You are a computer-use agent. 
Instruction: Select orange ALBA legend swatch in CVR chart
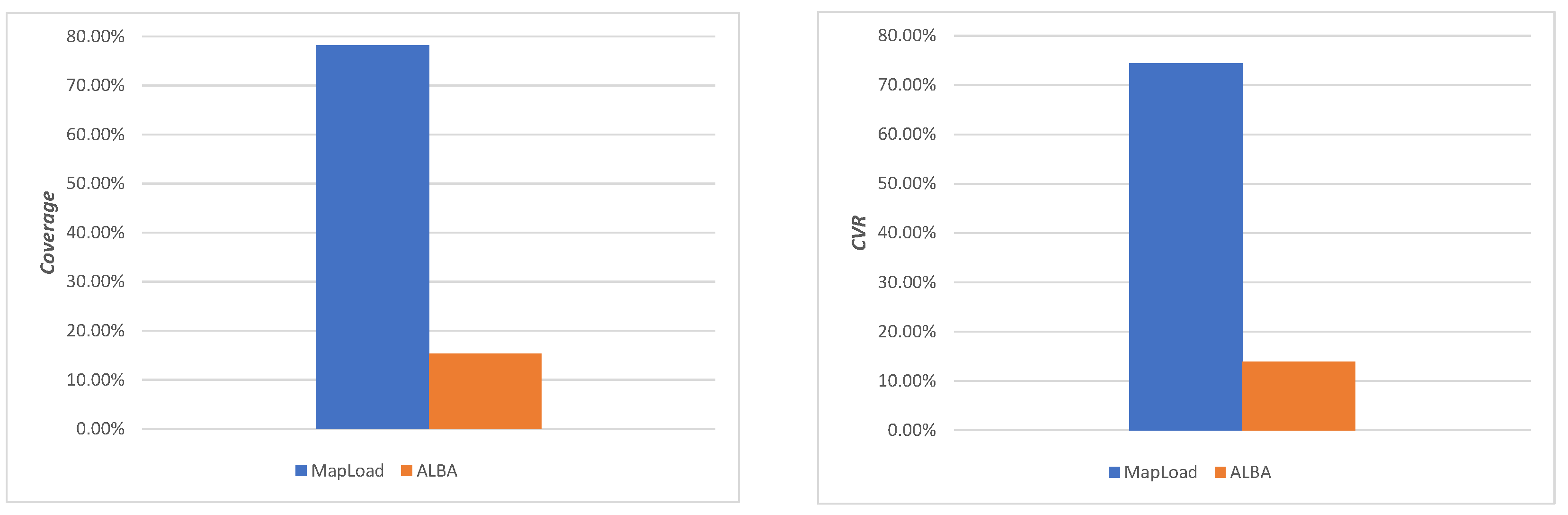(1220, 472)
